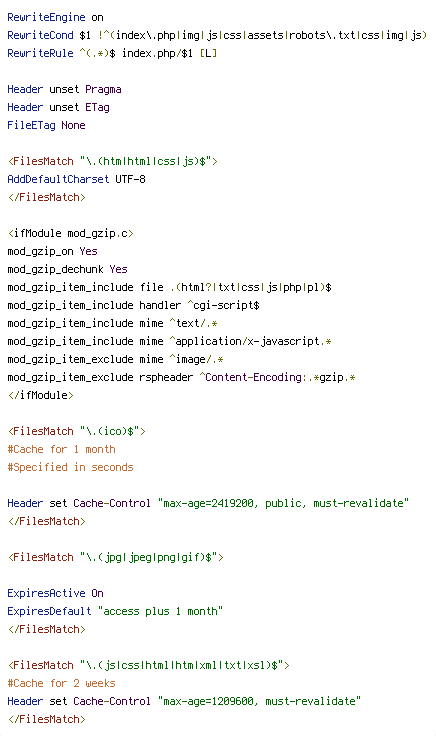Click the application/x-javascript mime pattern

(251, 341)
